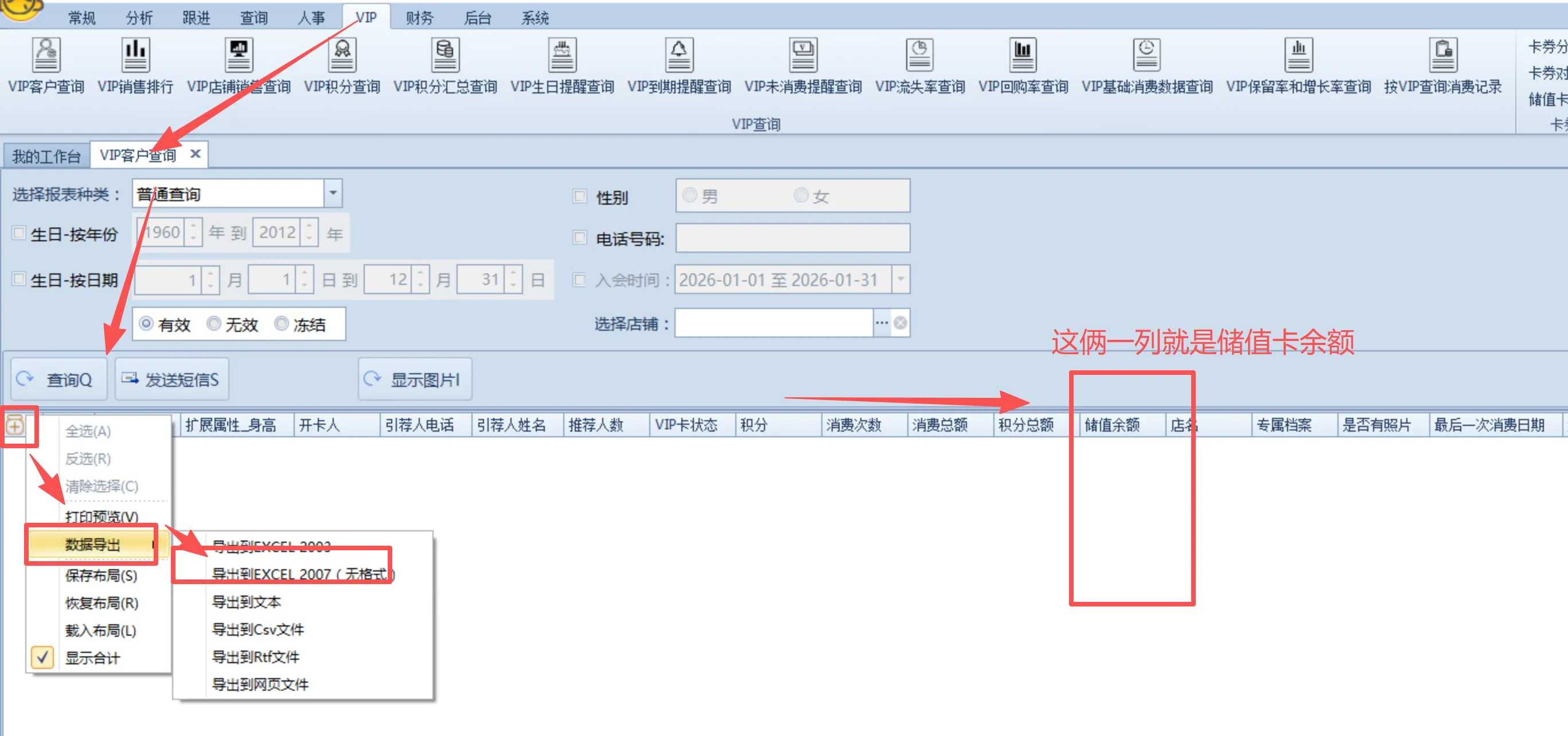
Task: Enable the 性别 checkbox
Action: click(579, 197)
